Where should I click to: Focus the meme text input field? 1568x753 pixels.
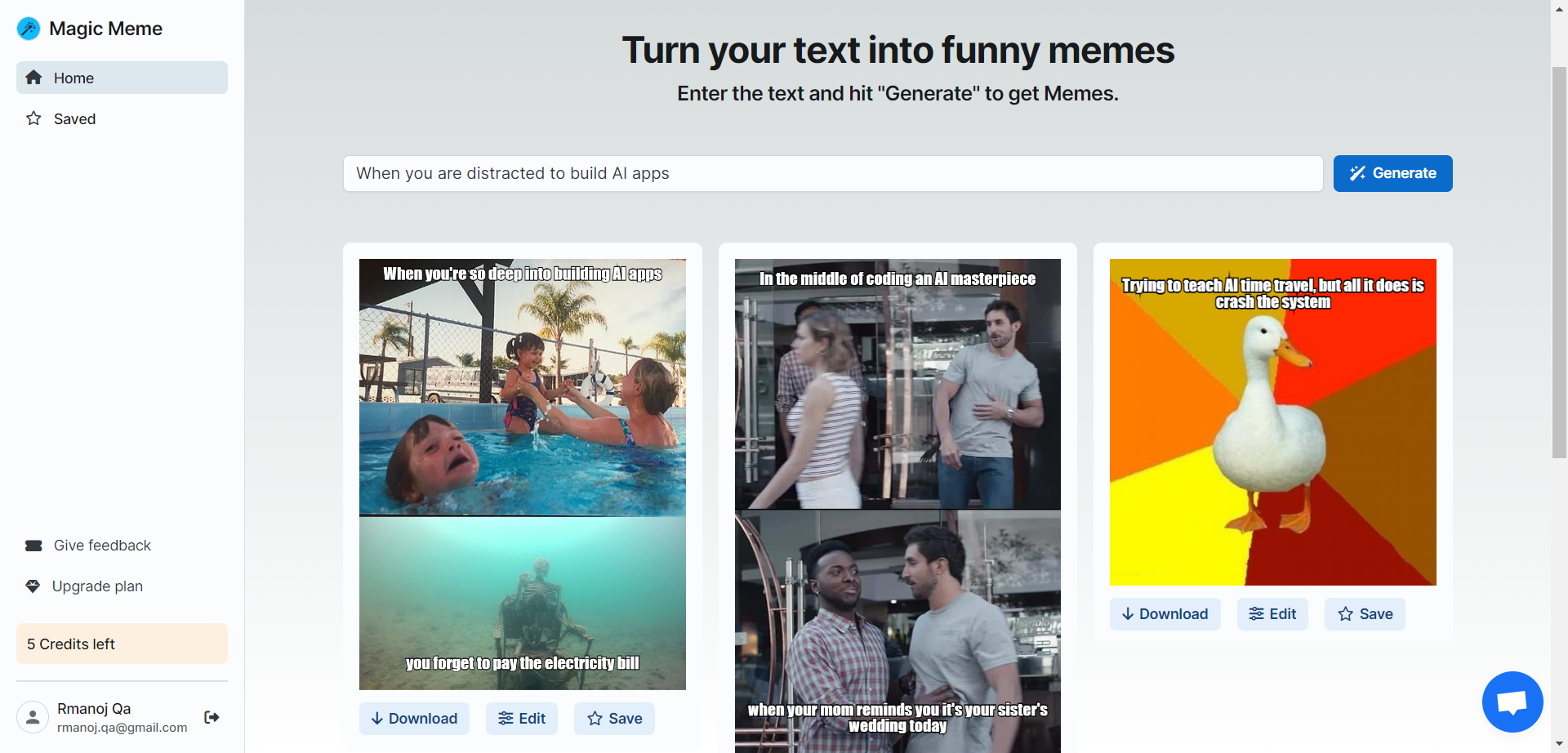(x=833, y=173)
